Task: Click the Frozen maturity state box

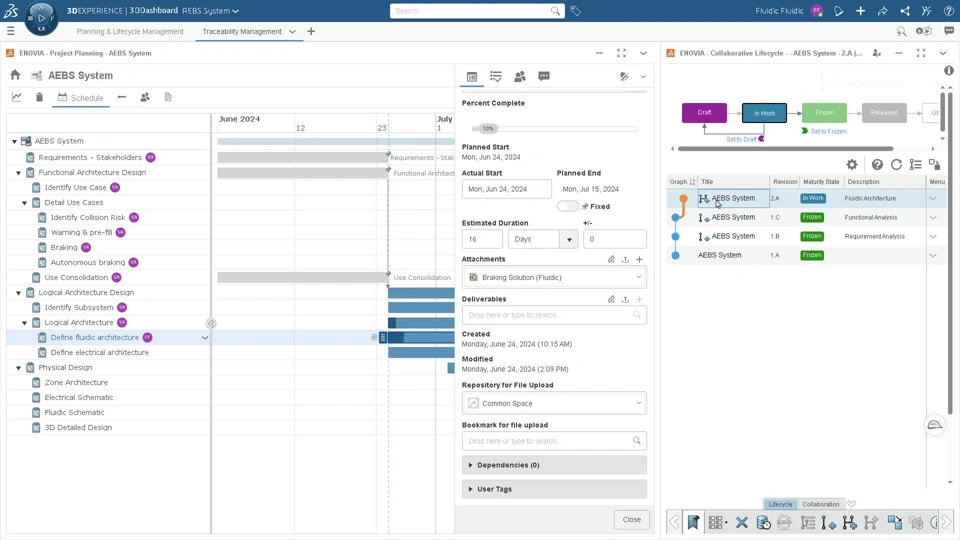Action: [x=824, y=113]
